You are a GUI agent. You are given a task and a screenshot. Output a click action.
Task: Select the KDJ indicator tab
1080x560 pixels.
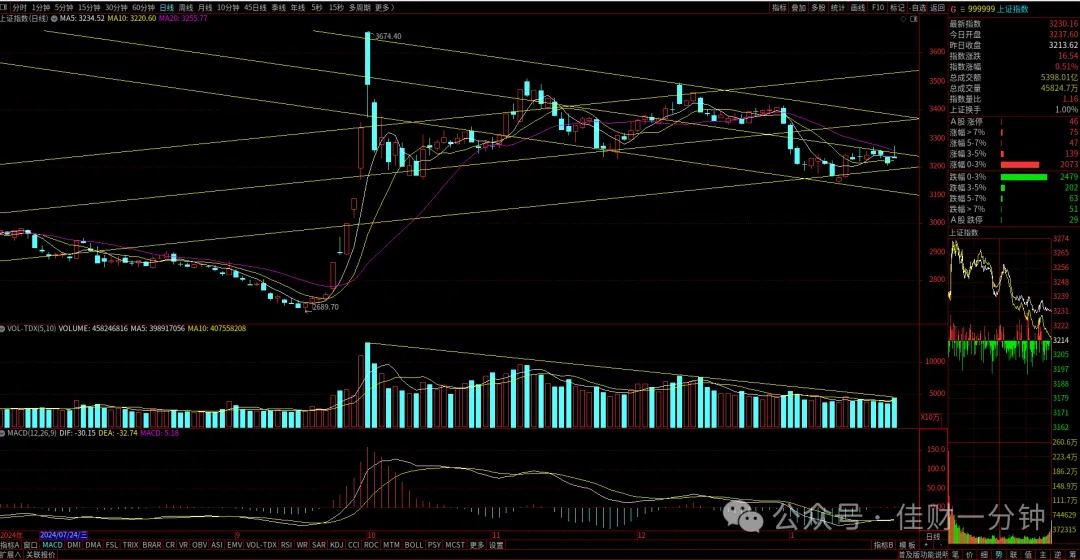(x=336, y=545)
